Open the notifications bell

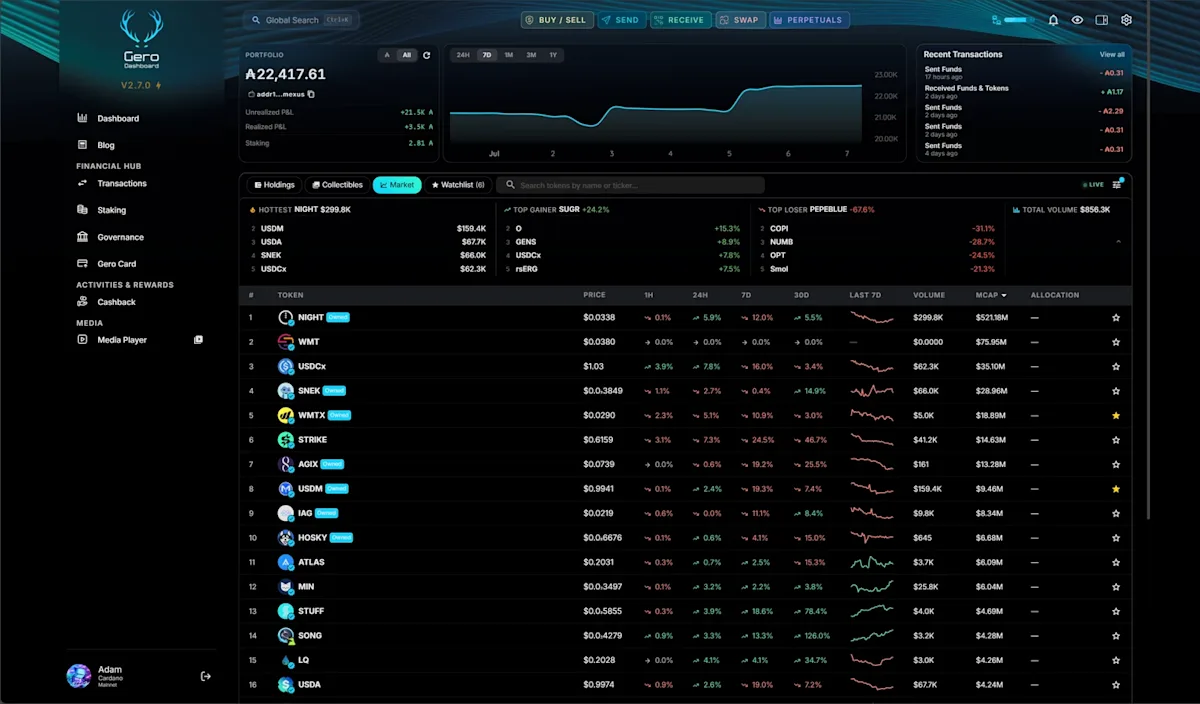point(1053,20)
